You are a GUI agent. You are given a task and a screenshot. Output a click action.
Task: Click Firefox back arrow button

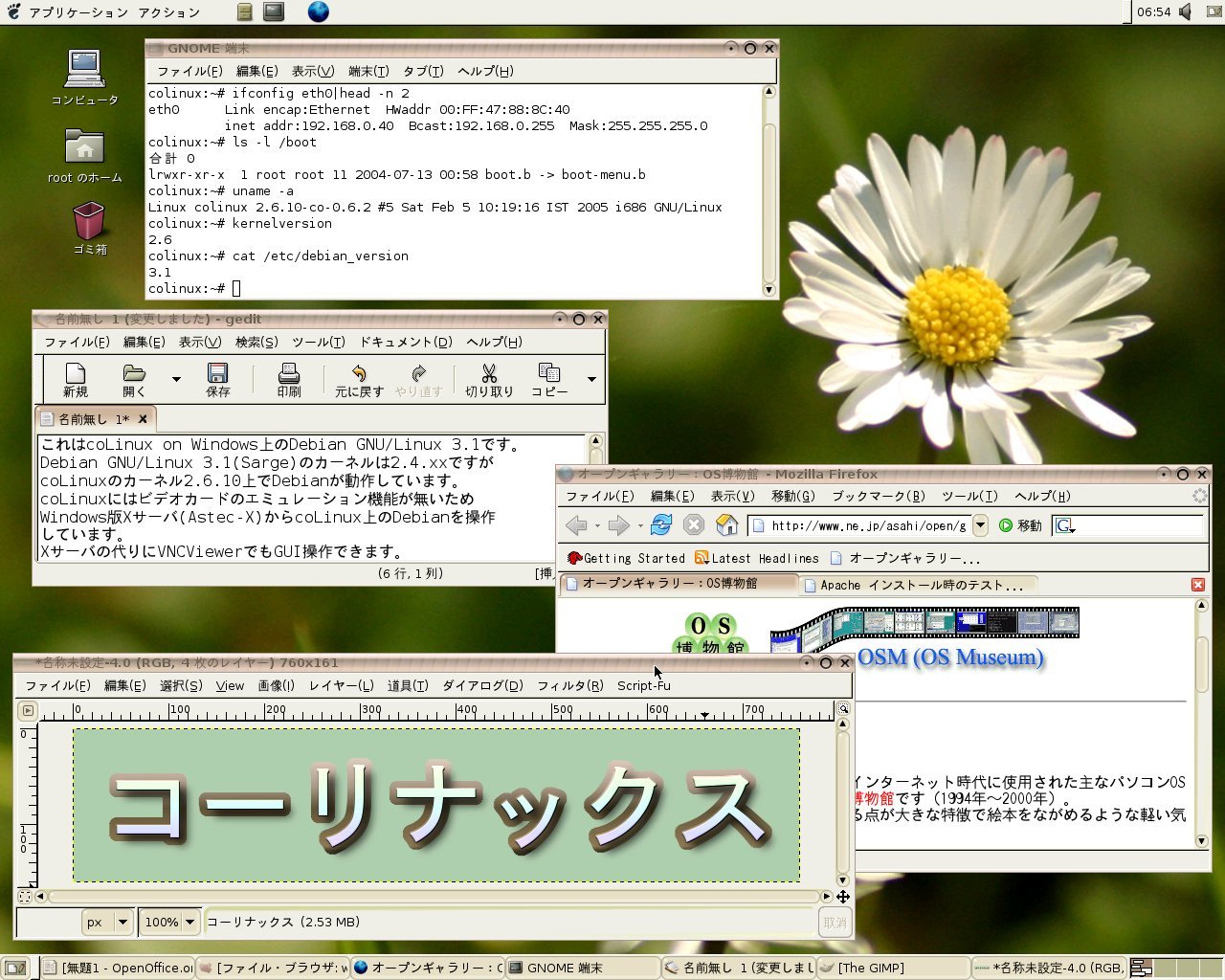576,524
